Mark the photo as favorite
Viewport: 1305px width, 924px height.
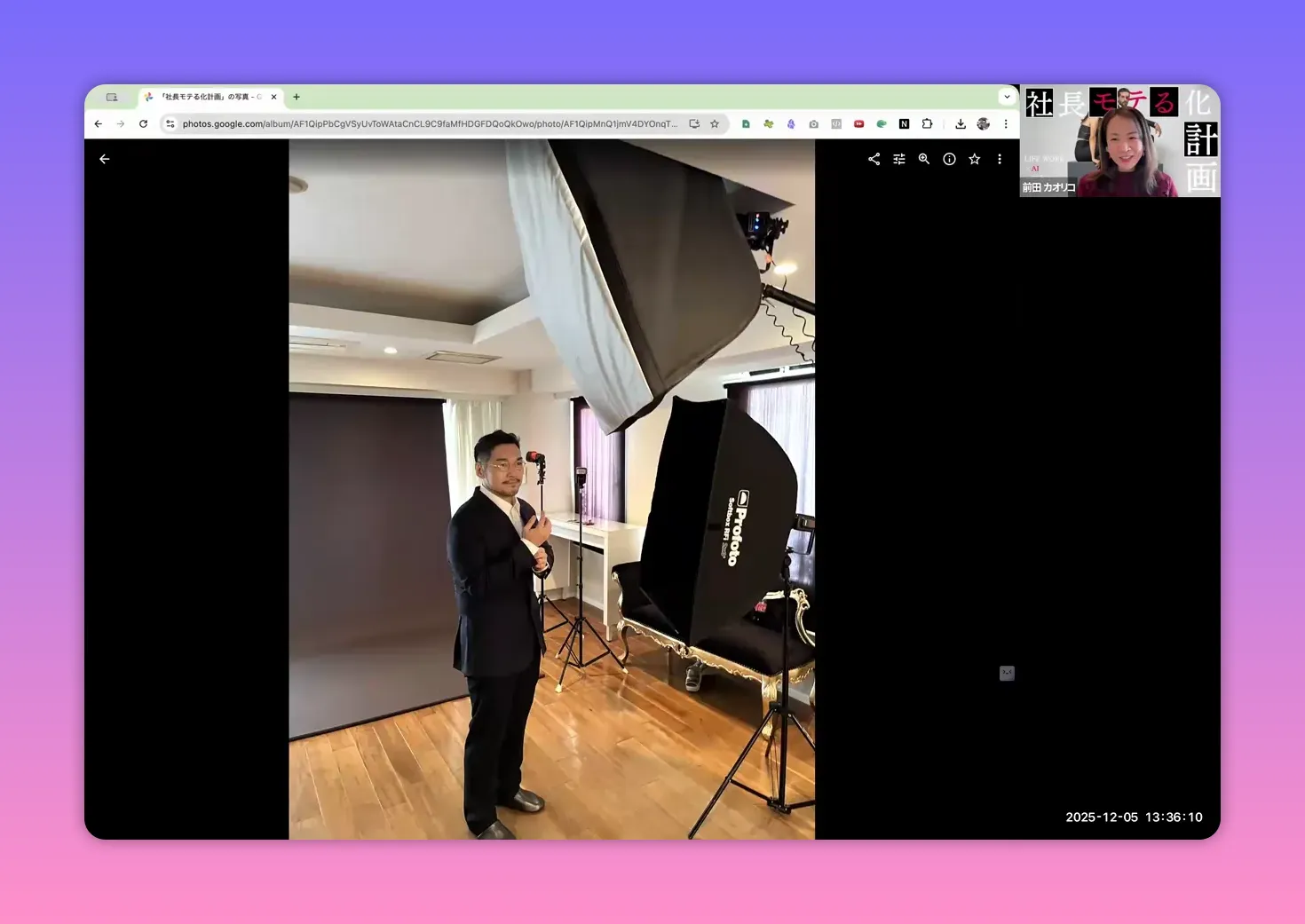[x=975, y=159]
